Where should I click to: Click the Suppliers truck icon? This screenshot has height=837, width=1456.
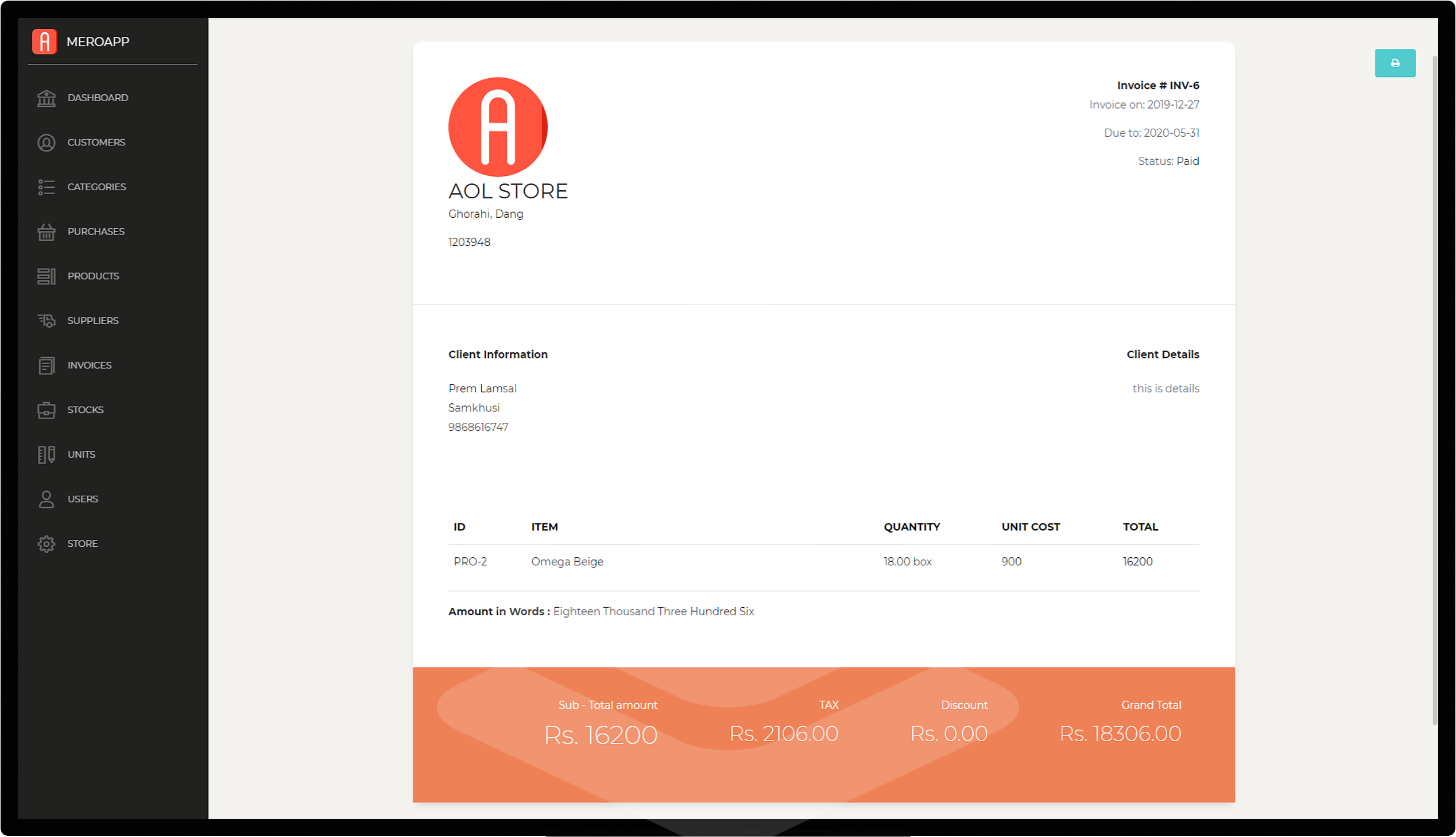point(47,321)
